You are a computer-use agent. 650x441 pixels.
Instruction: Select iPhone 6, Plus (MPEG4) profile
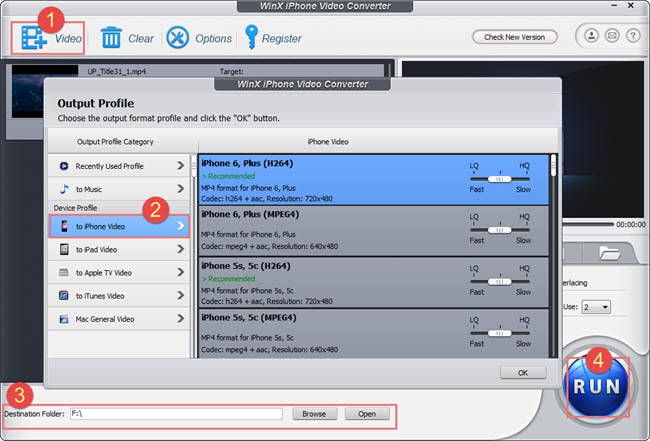tap(374, 231)
